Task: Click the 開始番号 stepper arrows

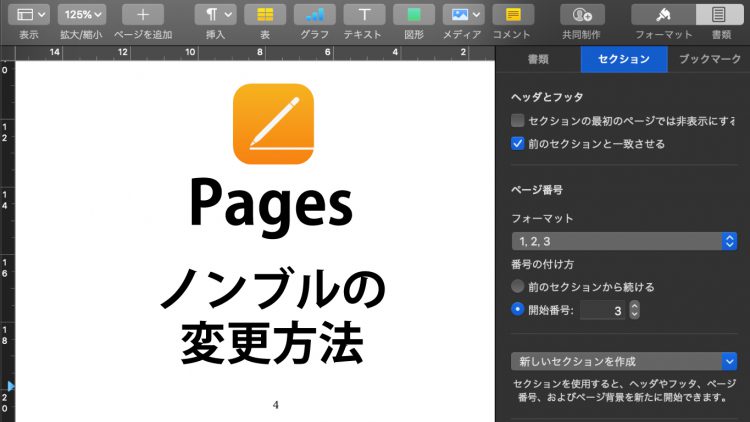Action: click(634, 310)
